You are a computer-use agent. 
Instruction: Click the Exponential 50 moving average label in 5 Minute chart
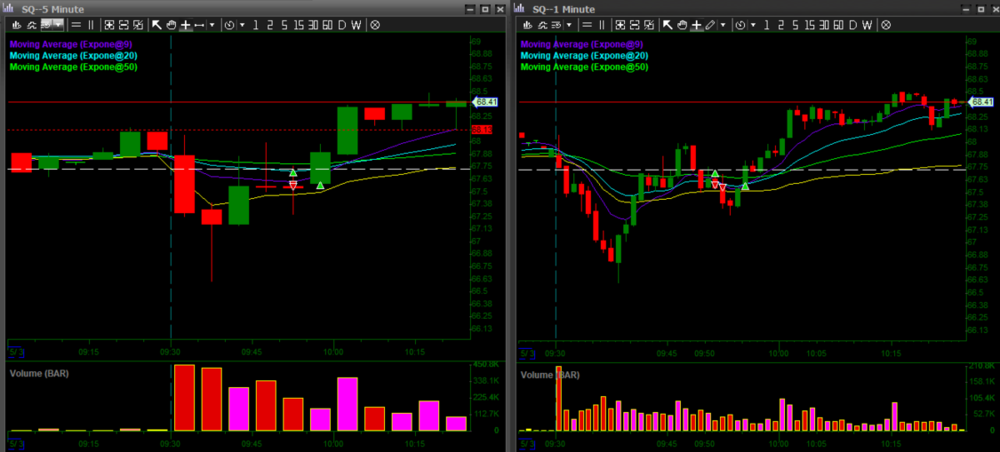click(x=72, y=67)
